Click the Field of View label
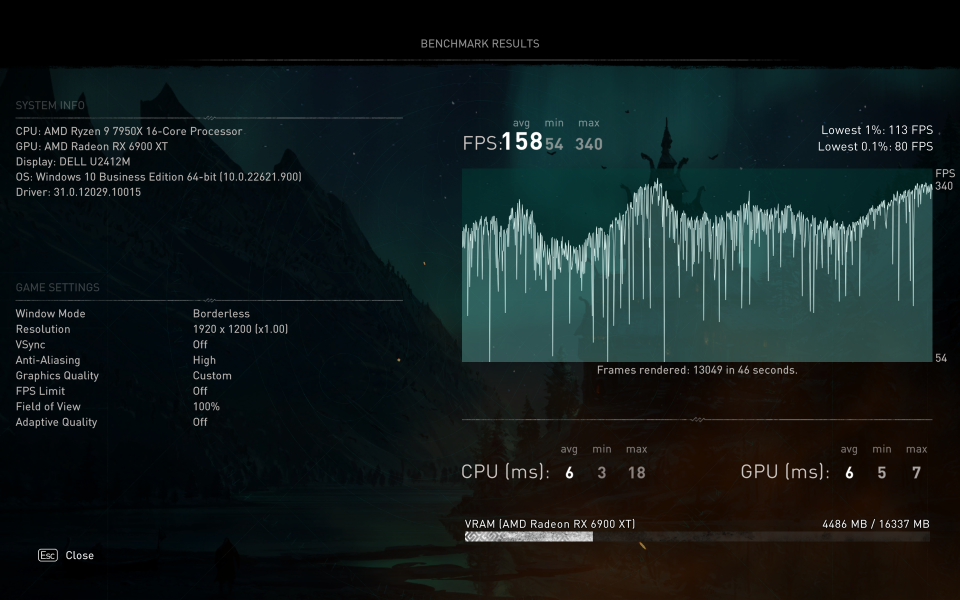960x600 pixels. coord(48,407)
